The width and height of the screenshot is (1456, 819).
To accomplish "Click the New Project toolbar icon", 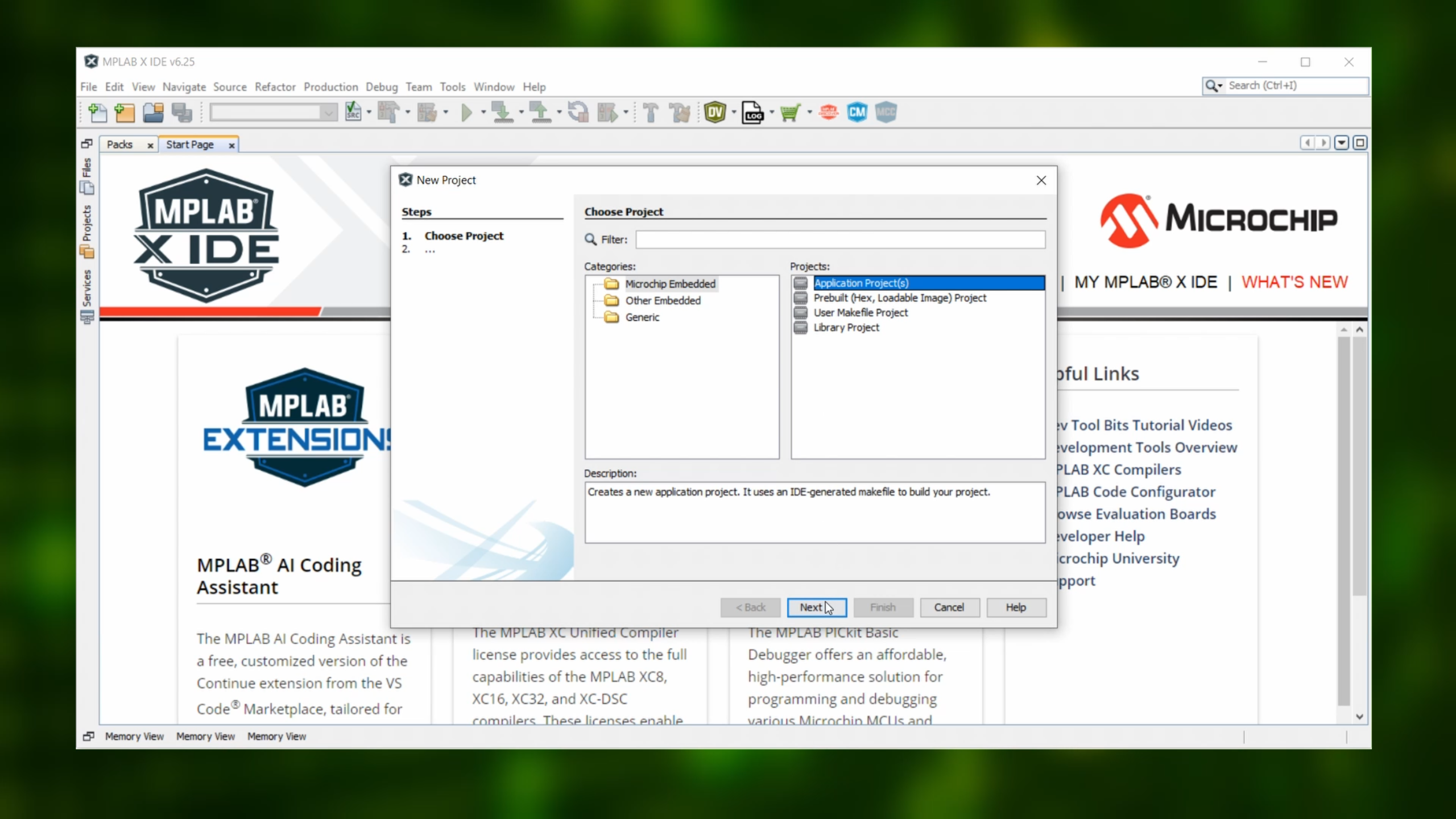I will click(x=125, y=113).
